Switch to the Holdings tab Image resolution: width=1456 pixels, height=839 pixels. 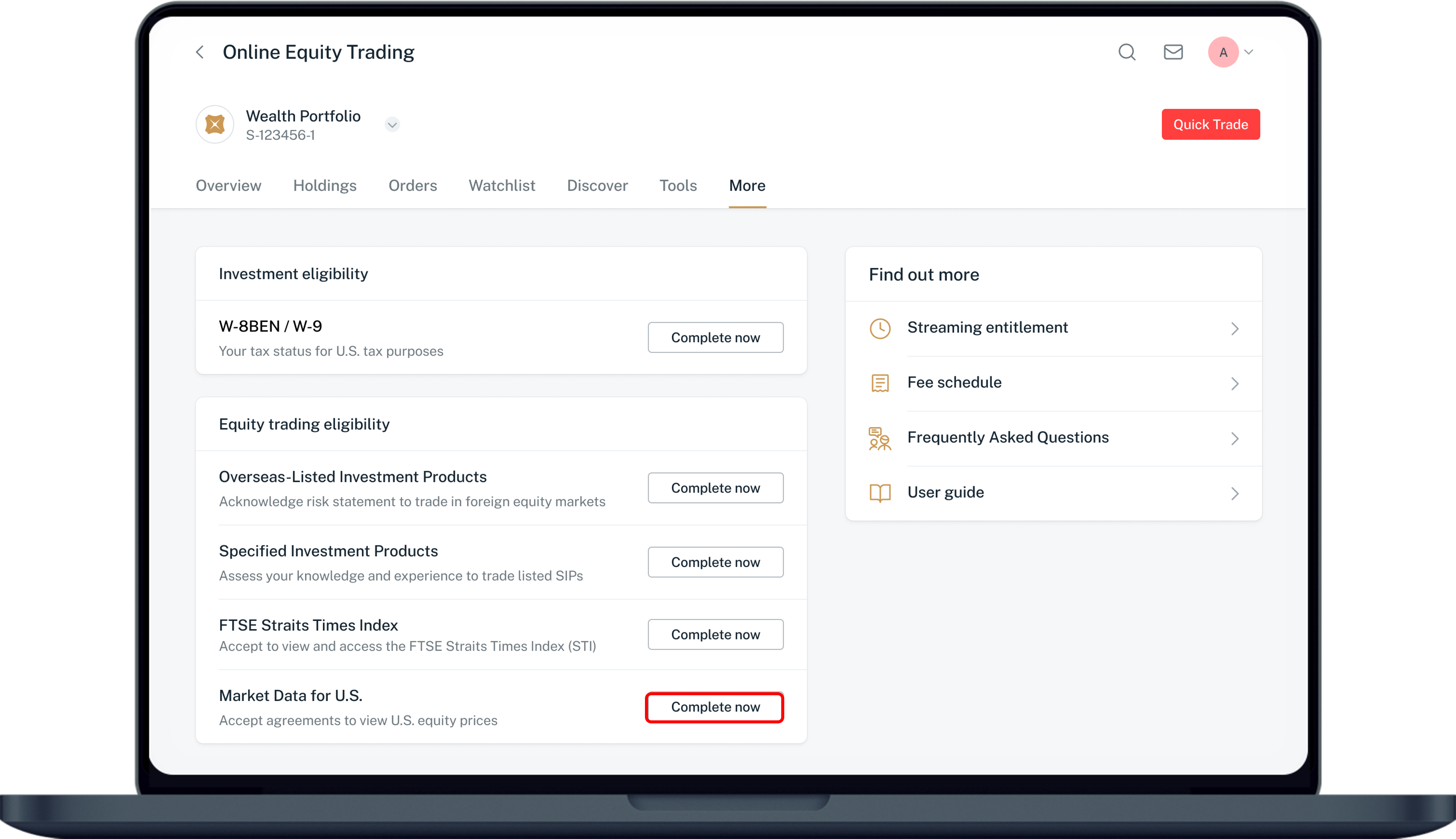pos(325,185)
